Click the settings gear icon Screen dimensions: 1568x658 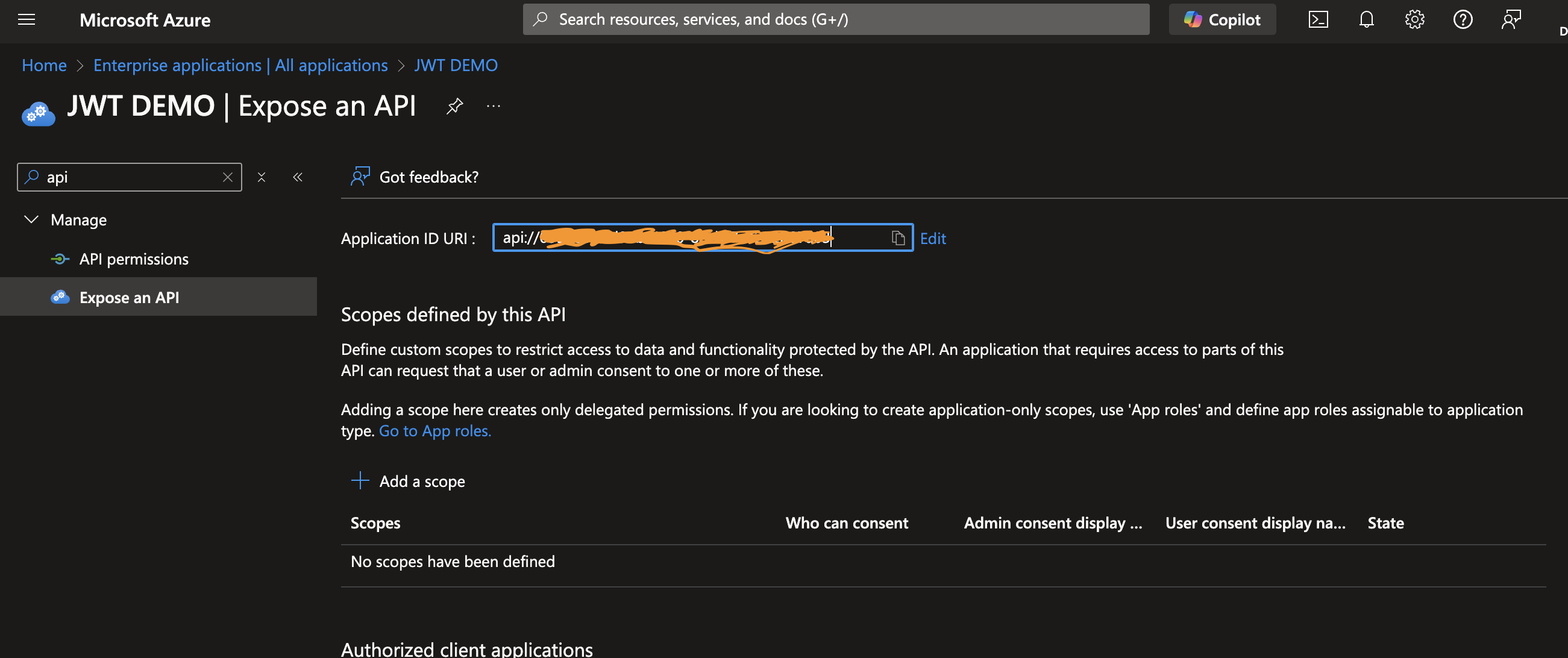(1414, 18)
